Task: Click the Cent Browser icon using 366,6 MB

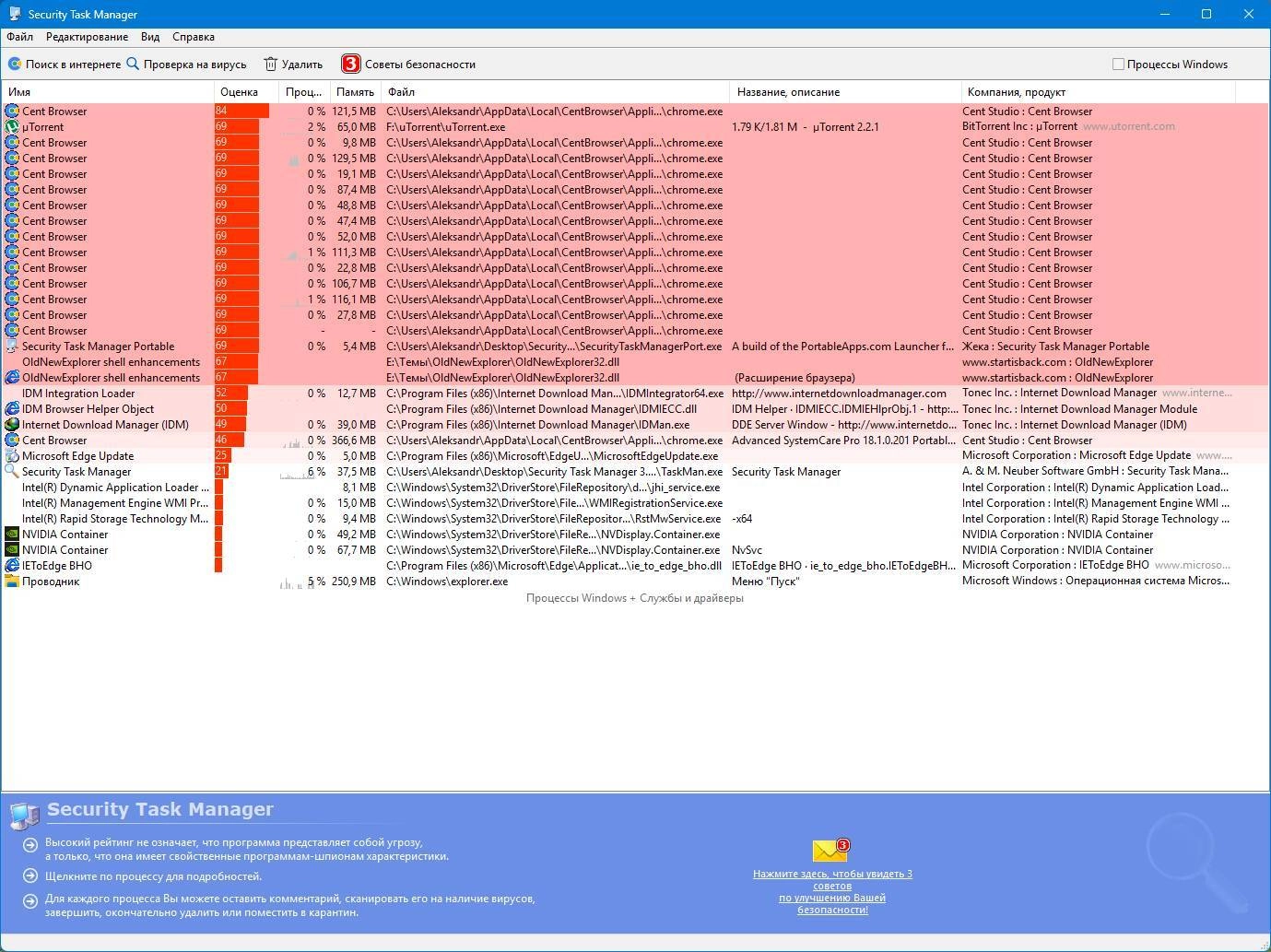Action: click(12, 441)
